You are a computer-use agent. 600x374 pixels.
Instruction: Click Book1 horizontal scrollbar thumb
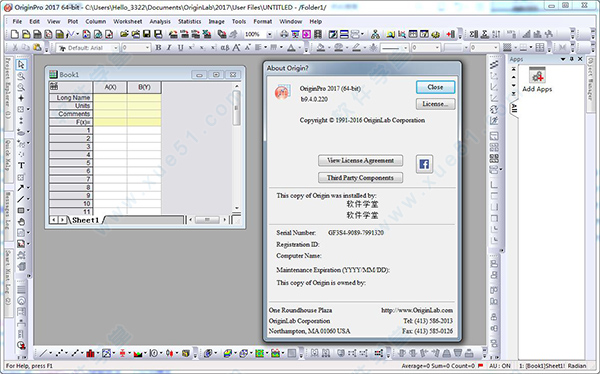(207, 220)
